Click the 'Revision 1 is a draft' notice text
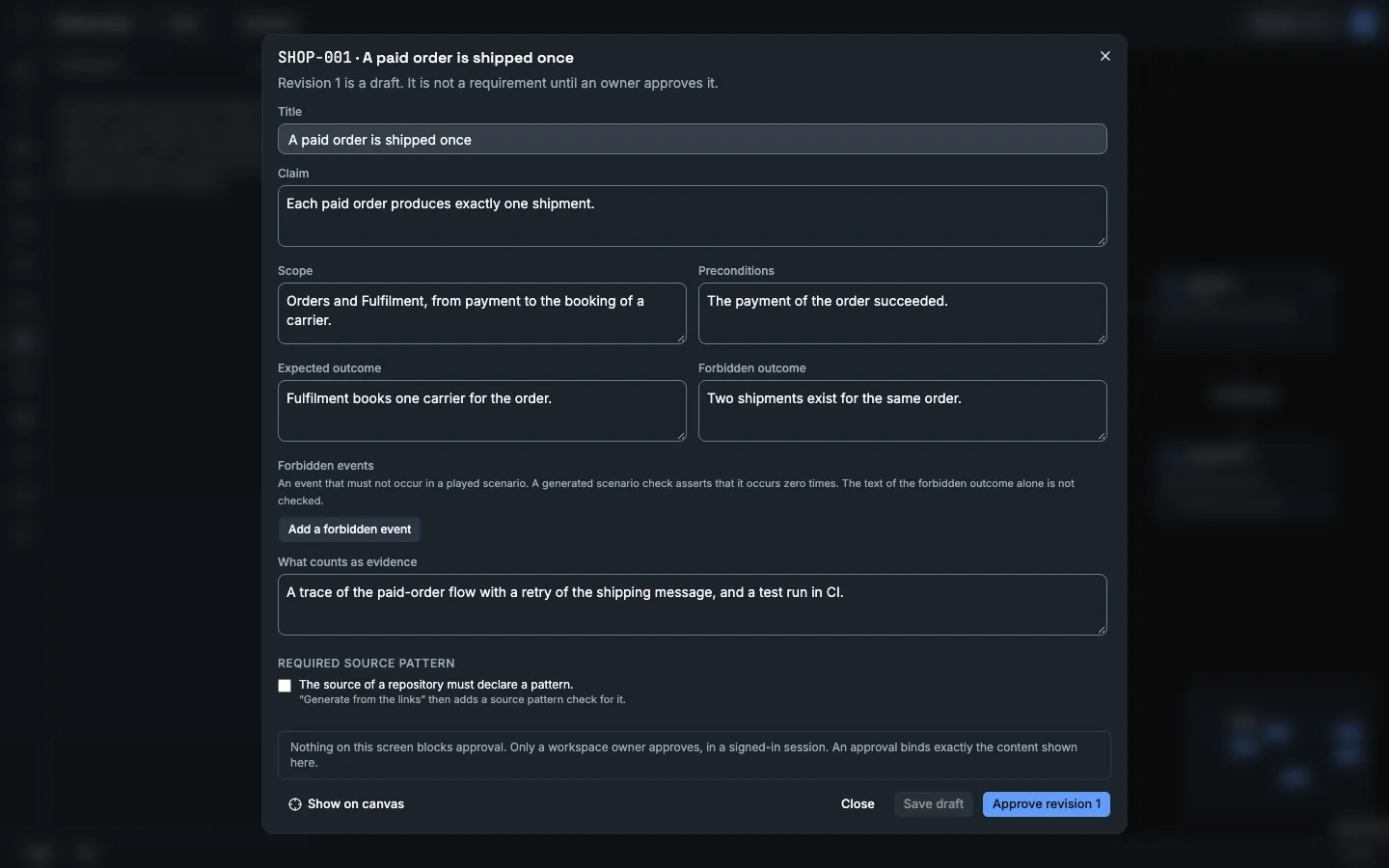 [x=498, y=83]
